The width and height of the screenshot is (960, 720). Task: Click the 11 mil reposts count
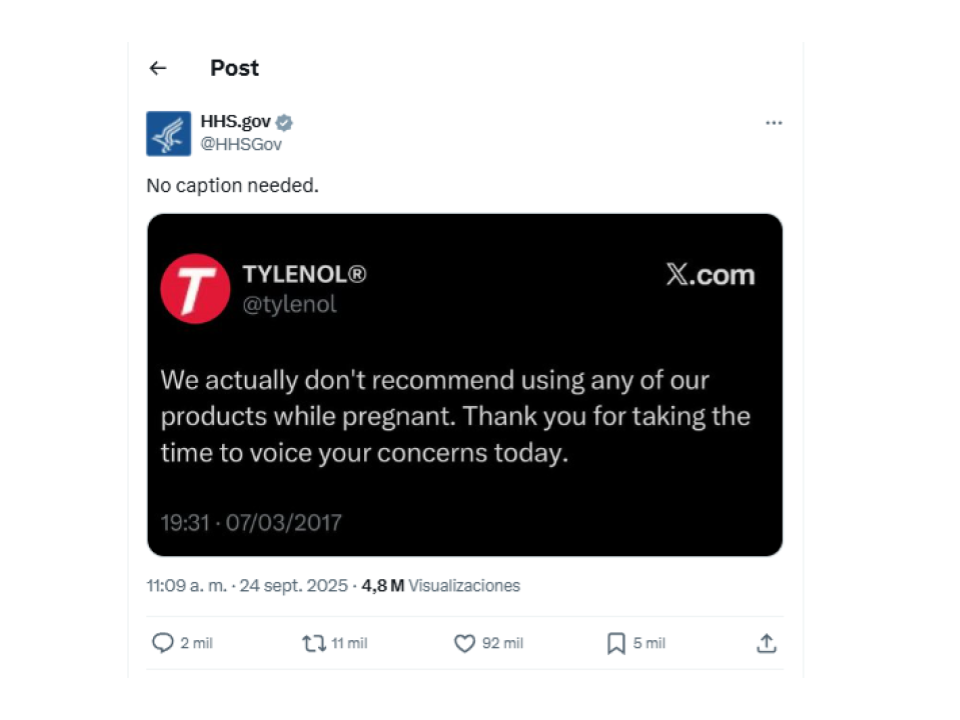349,643
